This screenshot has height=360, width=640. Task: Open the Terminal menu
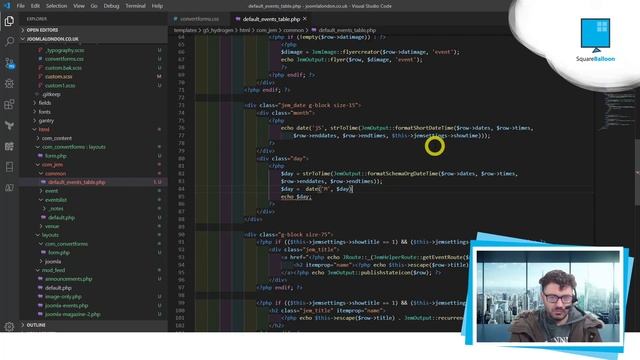(x=136, y=6)
